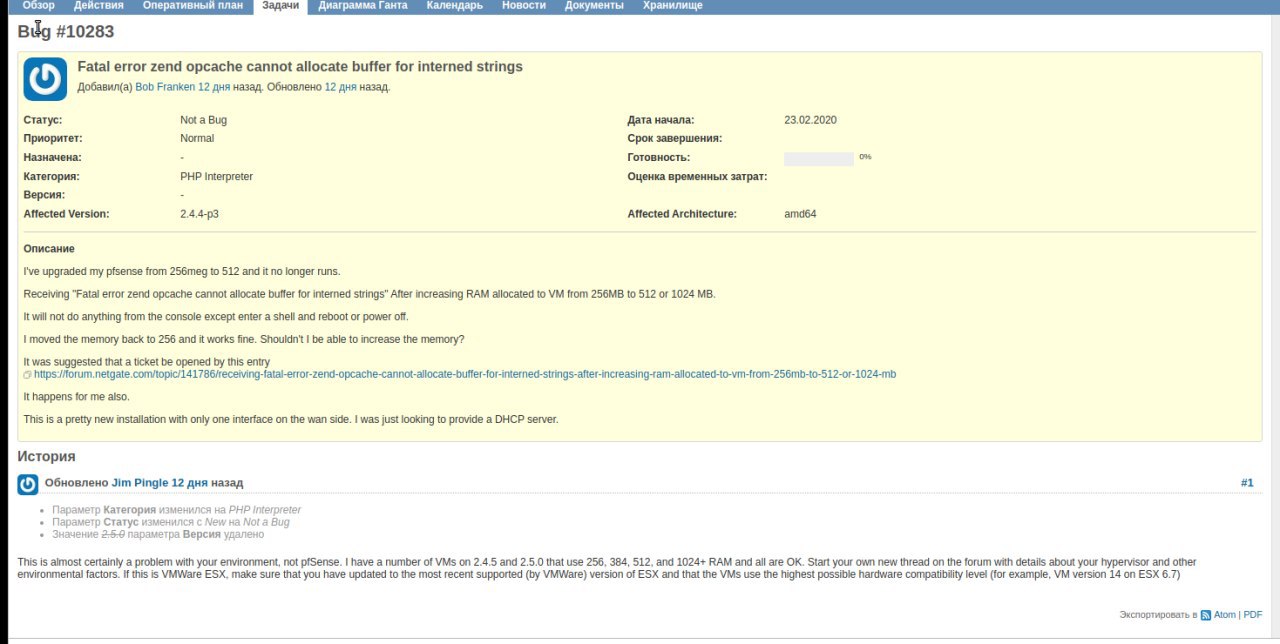1280x644 pixels.
Task: Click Jim Pingle's avatar in История
Action: pos(28,484)
